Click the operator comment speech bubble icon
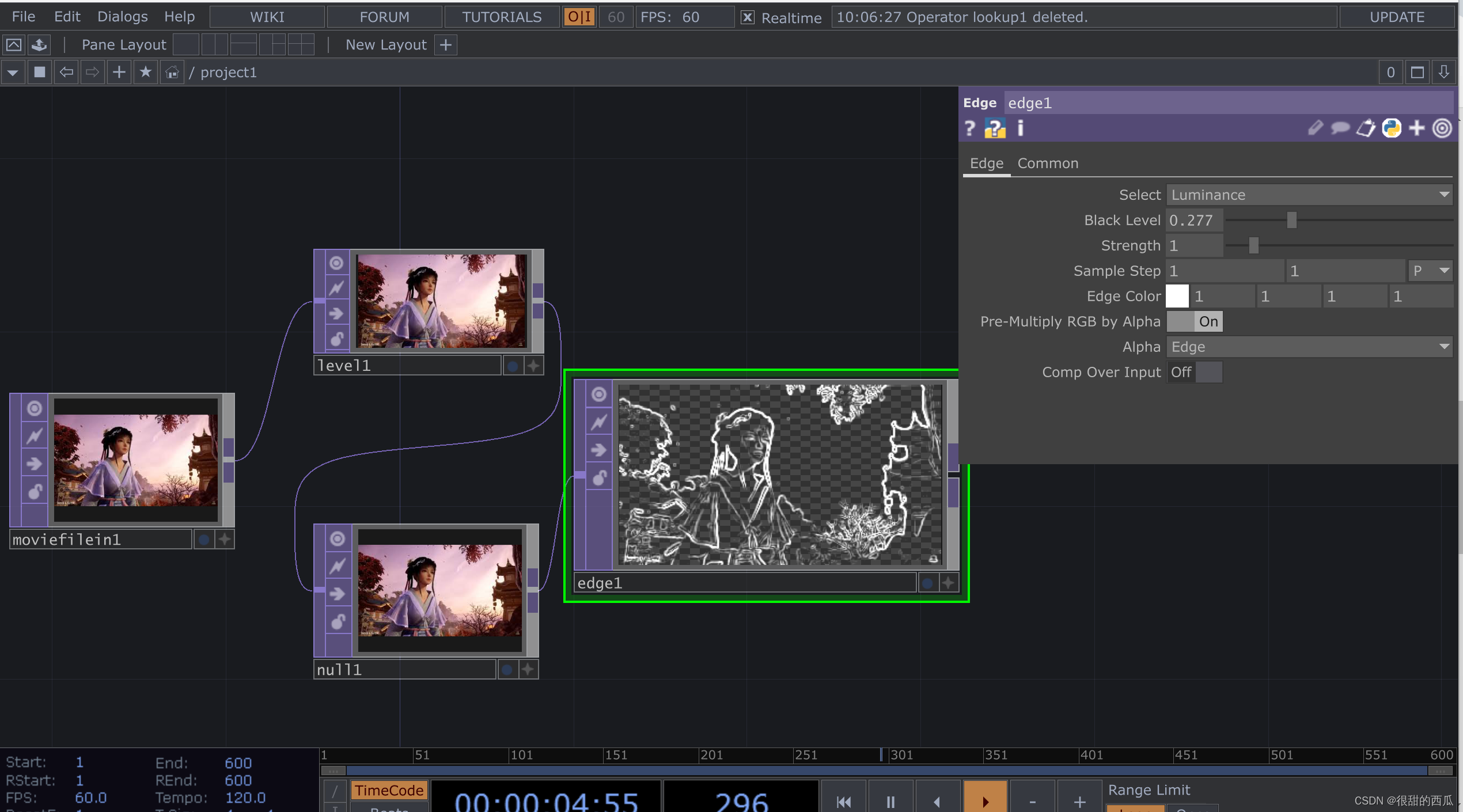Screen dimensions: 1463x812 pyautogui.click(x=1340, y=128)
